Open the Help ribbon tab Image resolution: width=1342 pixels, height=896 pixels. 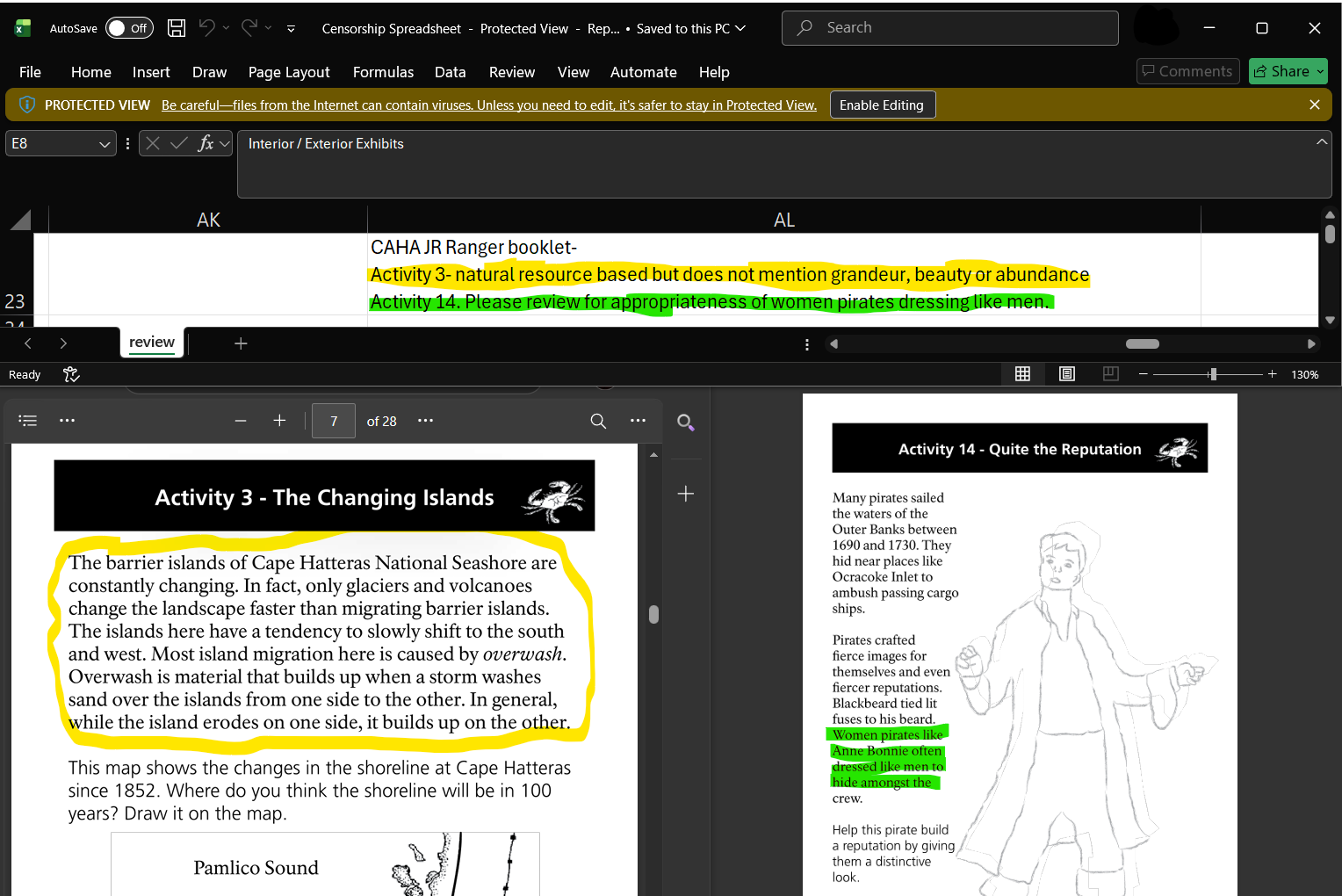714,72
